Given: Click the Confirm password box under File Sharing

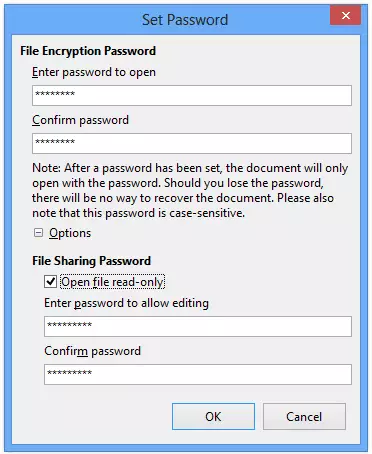Looking at the screenshot, I should pyautogui.click(x=198, y=374).
